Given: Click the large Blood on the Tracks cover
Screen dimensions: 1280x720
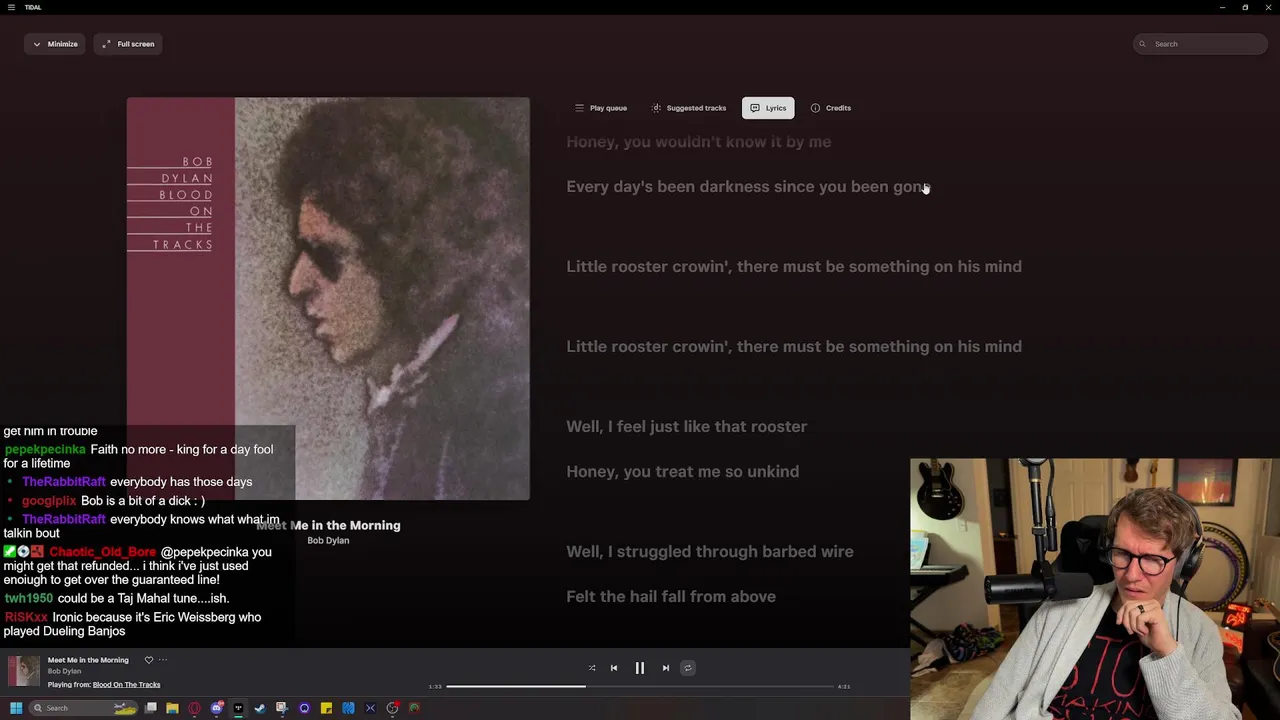Looking at the screenshot, I should 328,298.
